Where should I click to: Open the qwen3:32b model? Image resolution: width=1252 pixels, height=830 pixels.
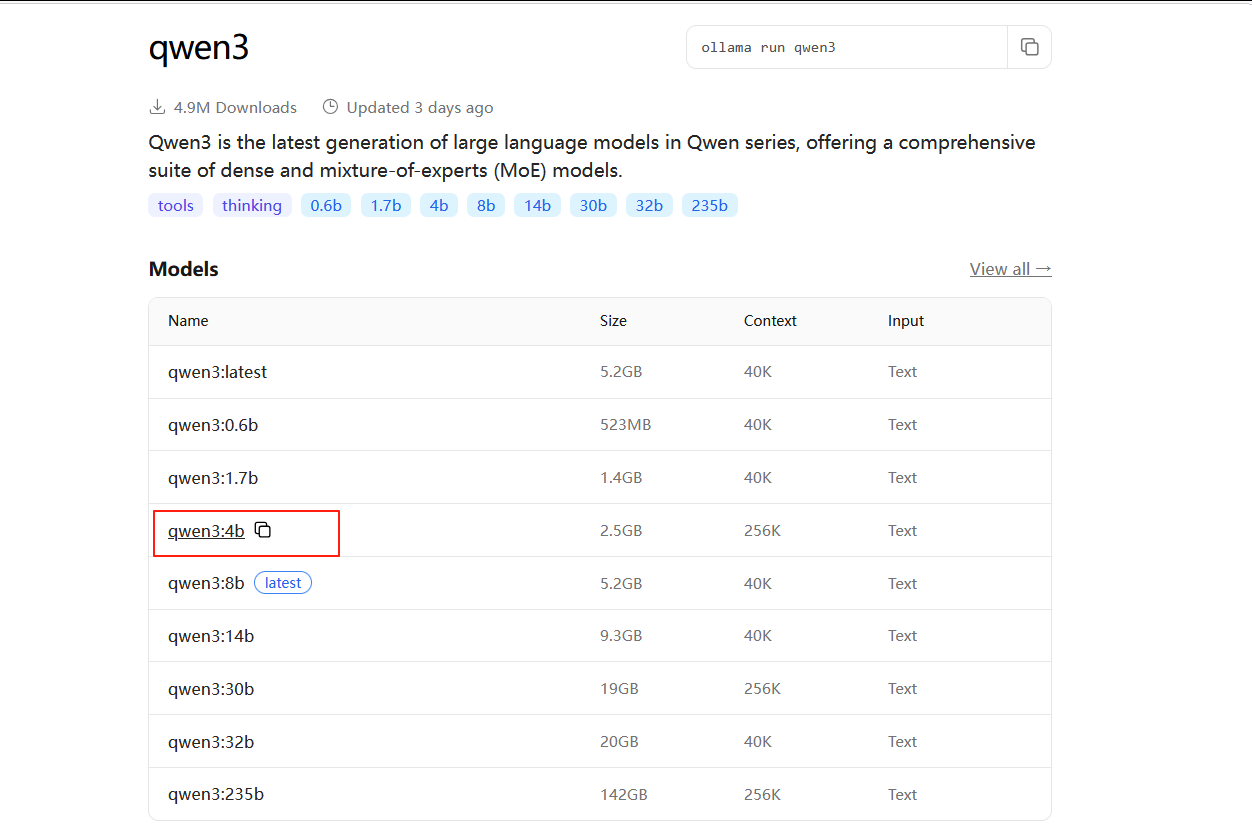211,742
